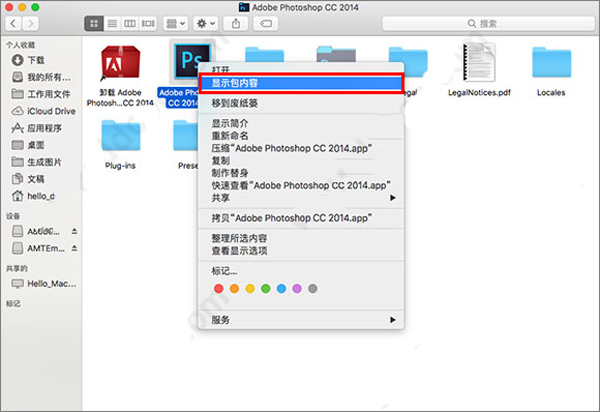600x412 pixels.
Task: Choose 查看显示选项 (Show View Options)
Action: 300,251
